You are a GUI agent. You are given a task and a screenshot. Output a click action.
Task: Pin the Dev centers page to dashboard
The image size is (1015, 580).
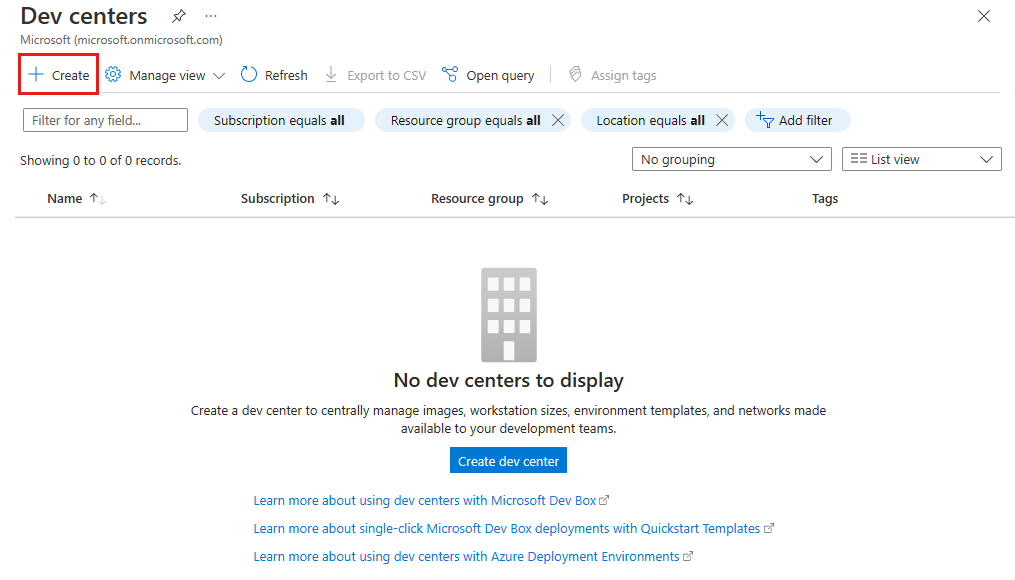pos(178,16)
